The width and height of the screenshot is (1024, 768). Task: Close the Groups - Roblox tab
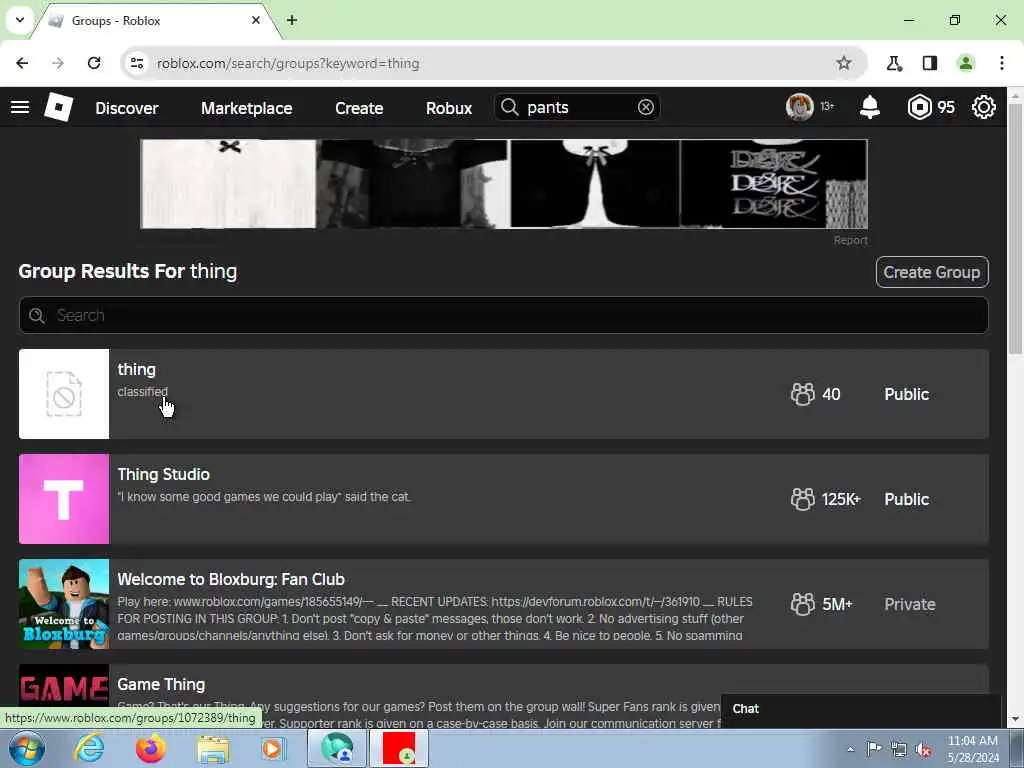tap(256, 20)
